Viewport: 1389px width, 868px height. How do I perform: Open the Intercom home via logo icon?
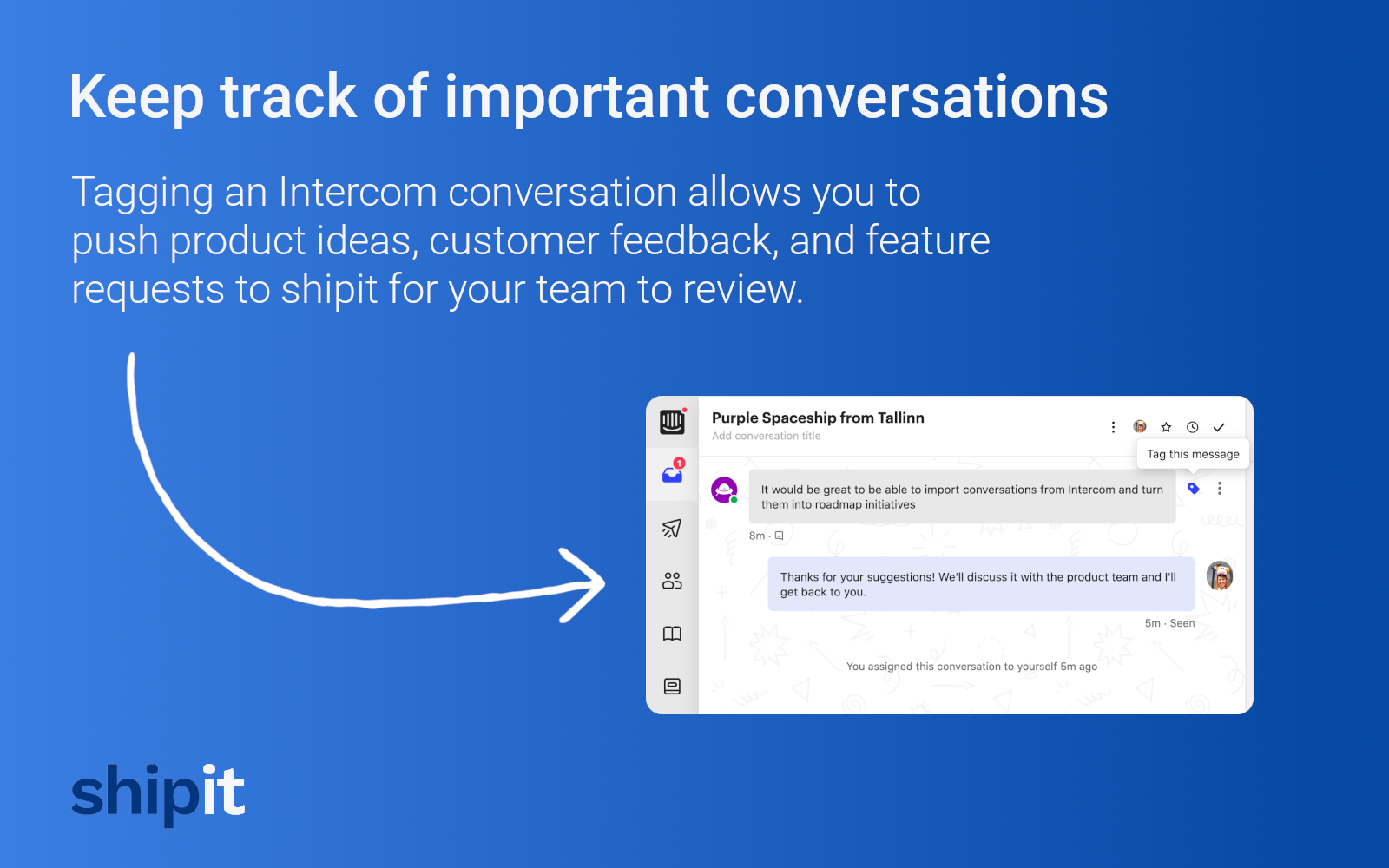click(672, 423)
